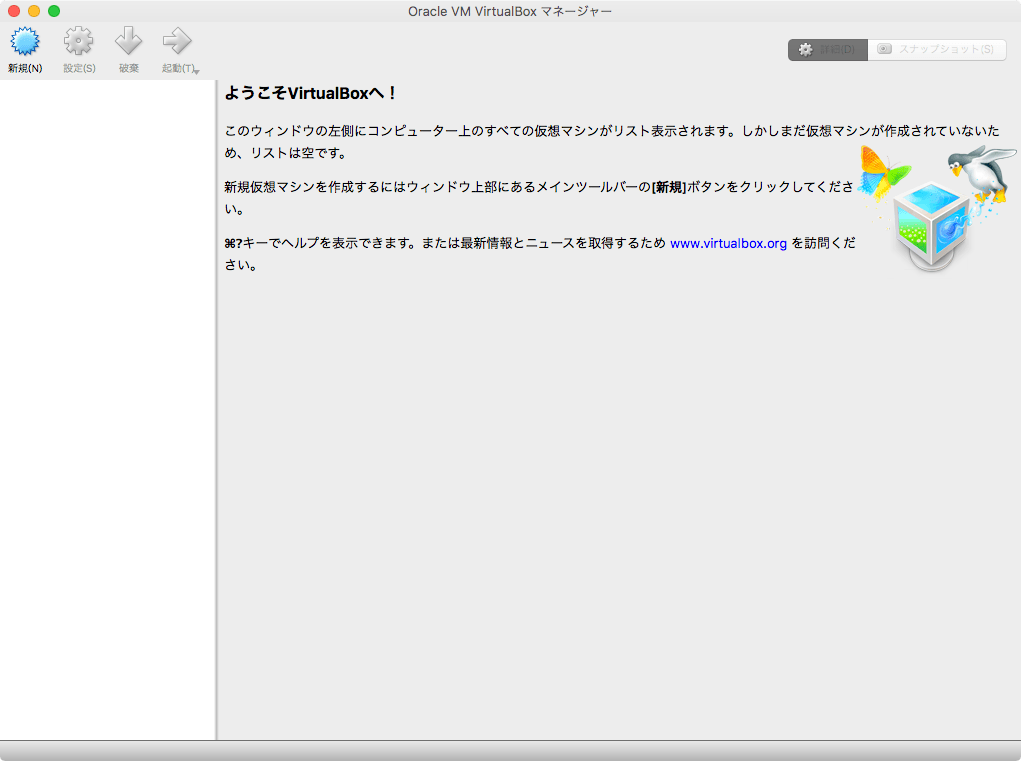The height and width of the screenshot is (761, 1021).
Task: Click the empty virtual machine list panel
Action: click(107, 410)
